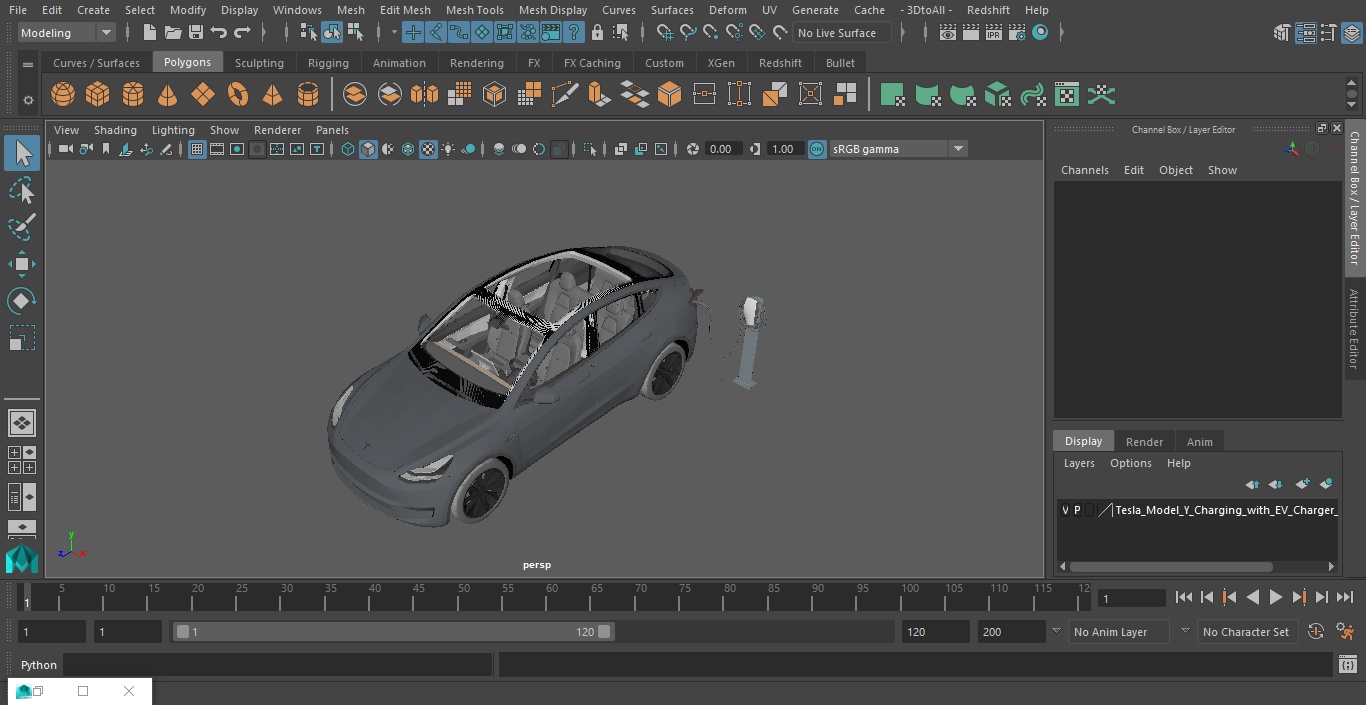The height and width of the screenshot is (705, 1366).
Task: Expand the sRGB gamma color space dropdown
Action: click(x=957, y=149)
